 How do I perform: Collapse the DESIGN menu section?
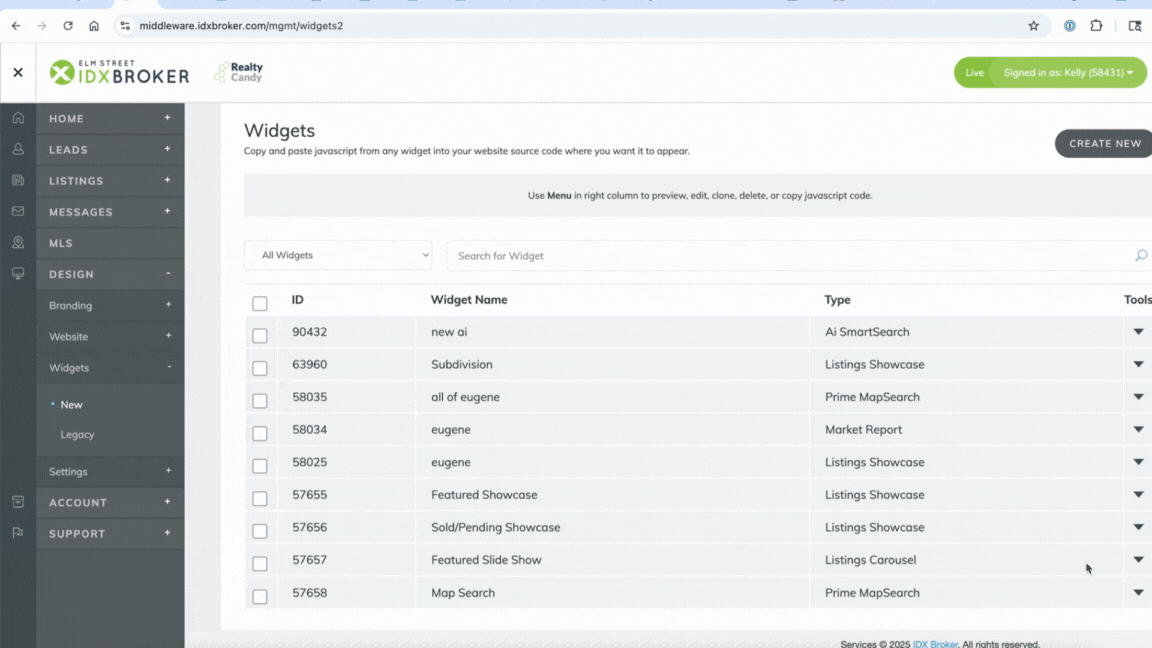(110, 274)
